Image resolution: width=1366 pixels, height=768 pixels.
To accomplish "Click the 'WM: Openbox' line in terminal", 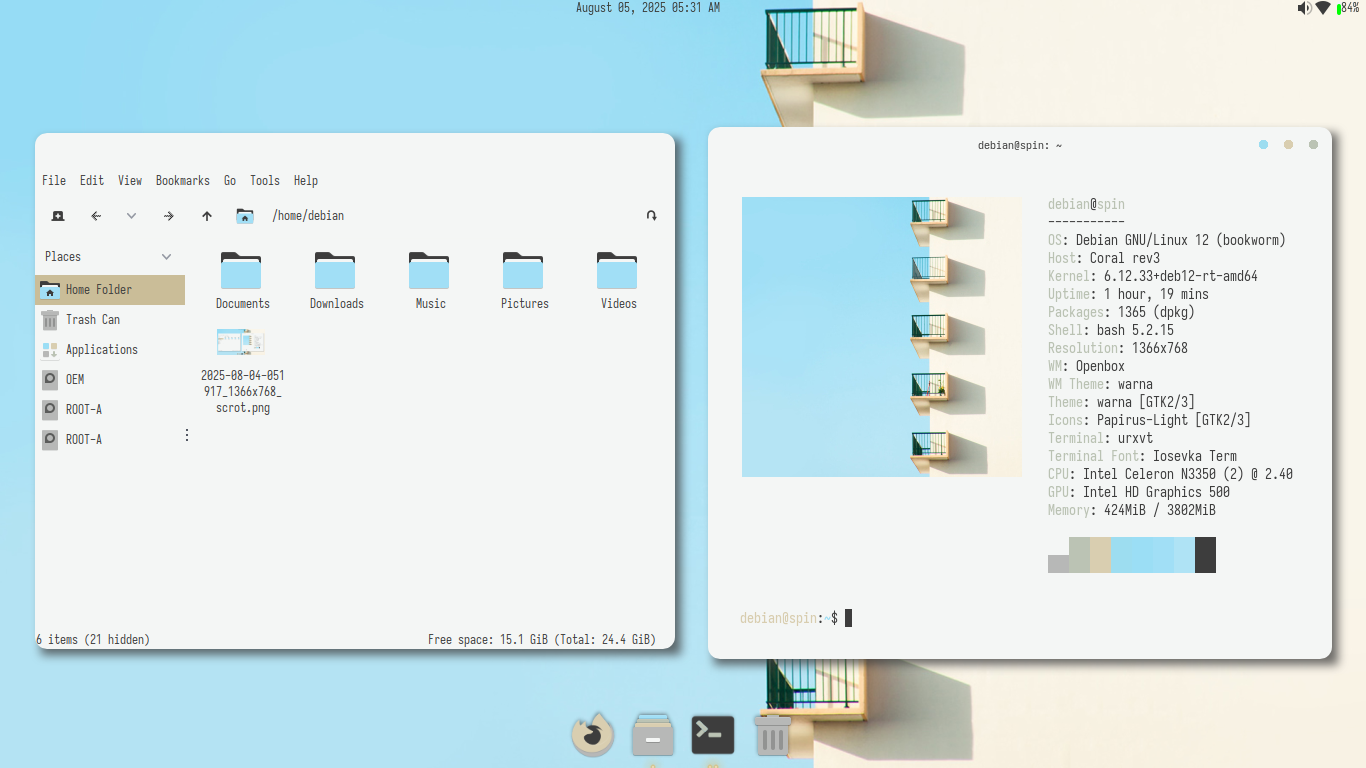I will tap(1086, 366).
